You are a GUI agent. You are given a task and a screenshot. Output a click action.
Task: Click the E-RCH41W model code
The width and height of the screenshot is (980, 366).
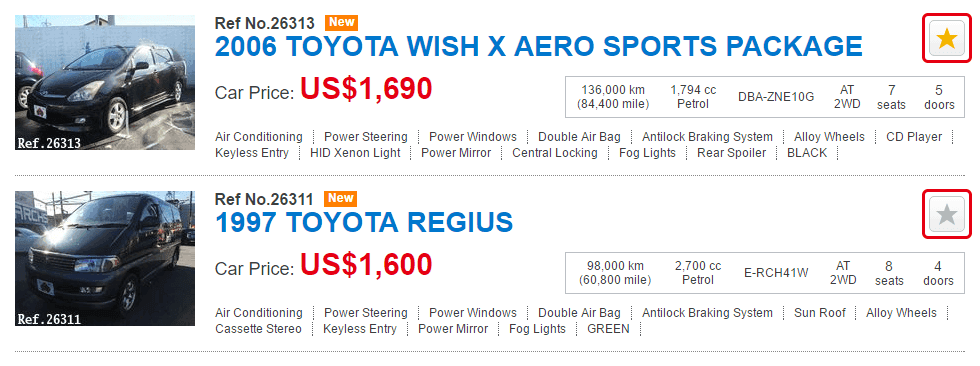[776, 273]
